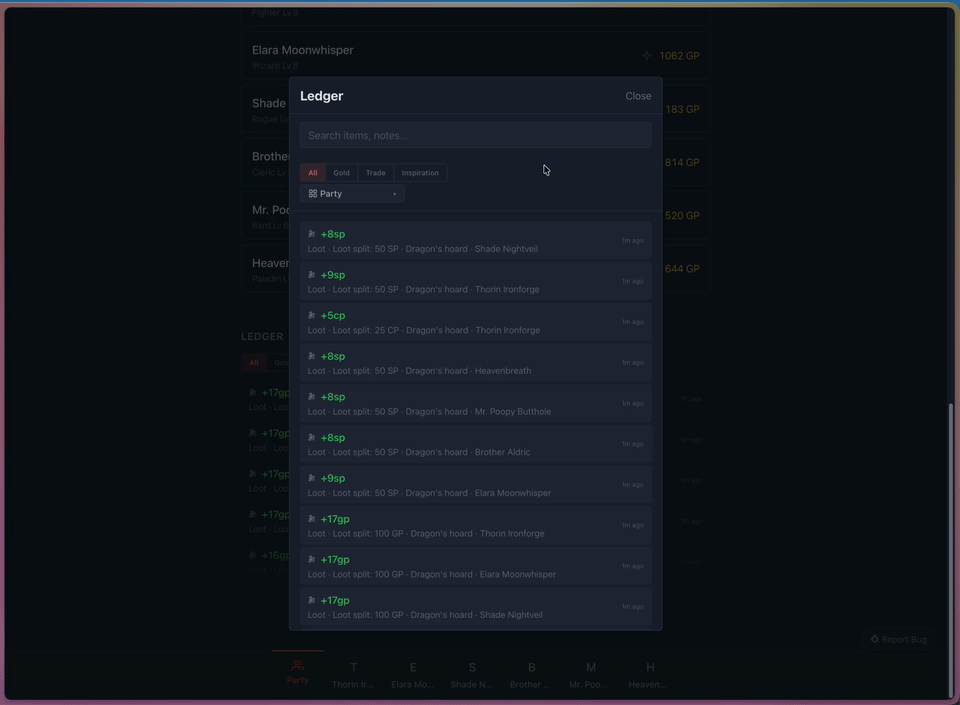Open the +9sp Elara Moonwhisper loot entry
Viewport: 960px width, 705px height.
pyautogui.click(x=476, y=485)
